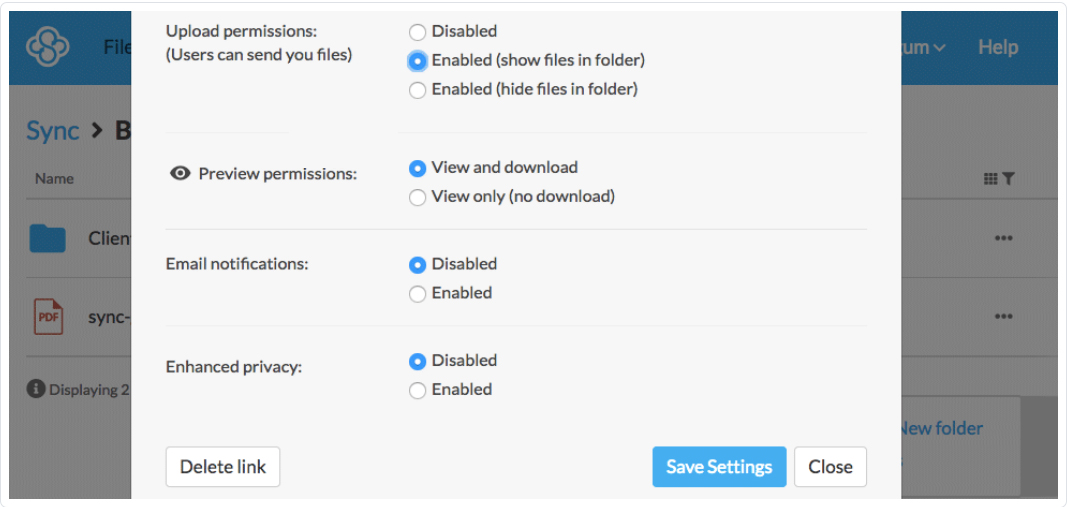This screenshot has width=1068, height=507.
Task: Open the folder row's ellipsis menu
Action: pos(1003,239)
